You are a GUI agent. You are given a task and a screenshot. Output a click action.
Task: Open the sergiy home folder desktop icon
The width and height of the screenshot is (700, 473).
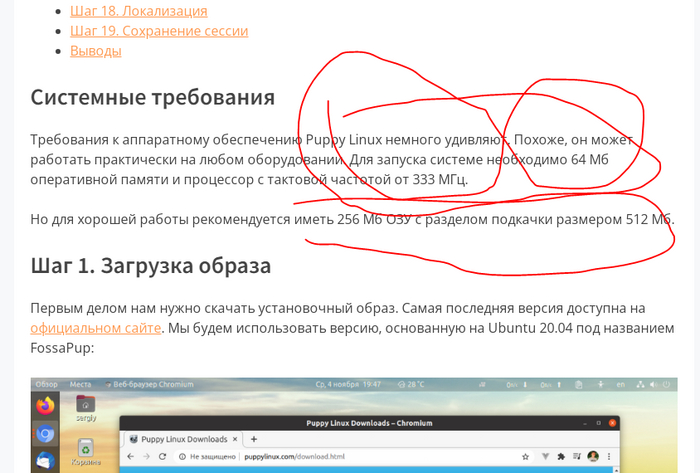pyautogui.click(x=86, y=405)
